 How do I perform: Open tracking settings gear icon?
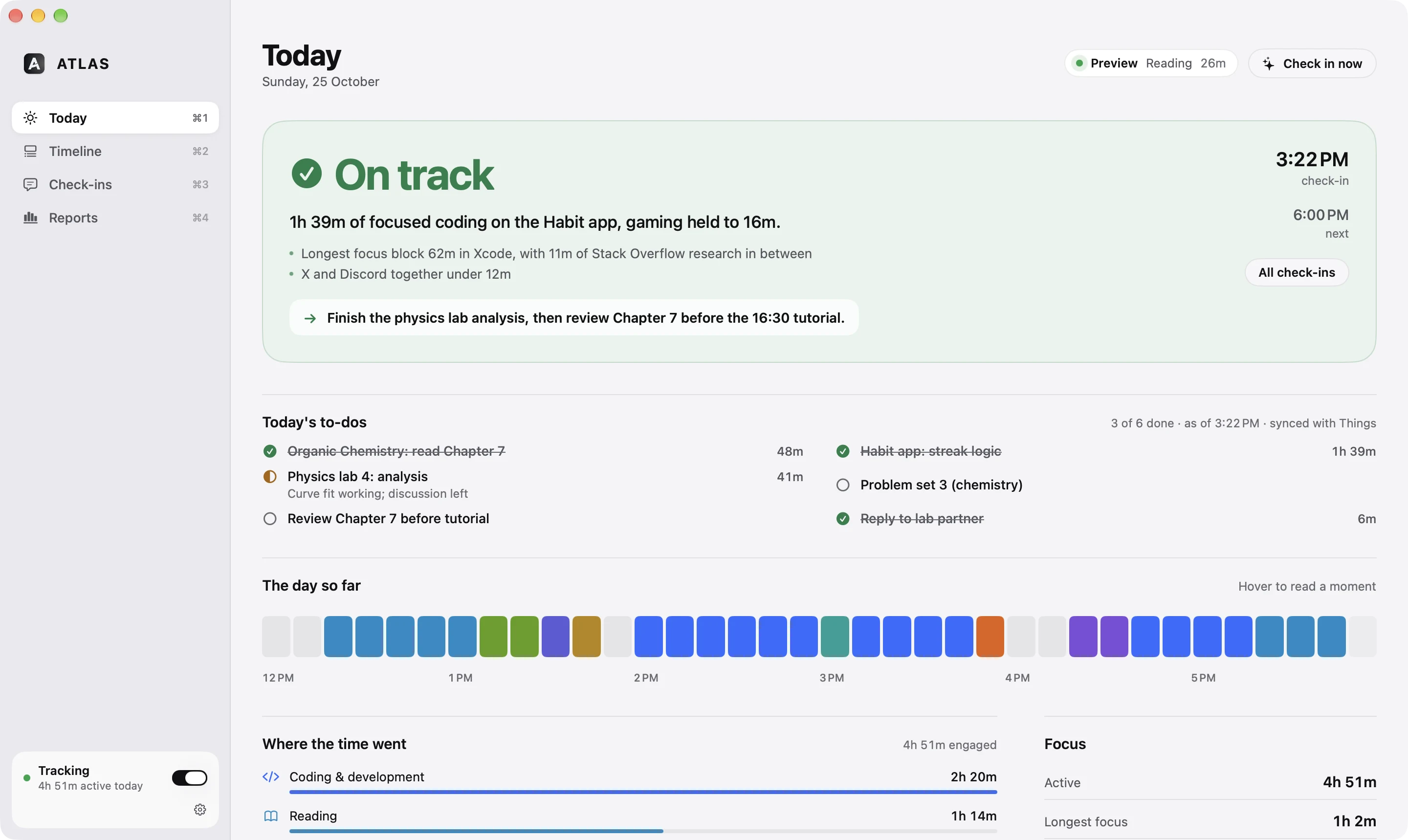[x=200, y=809]
